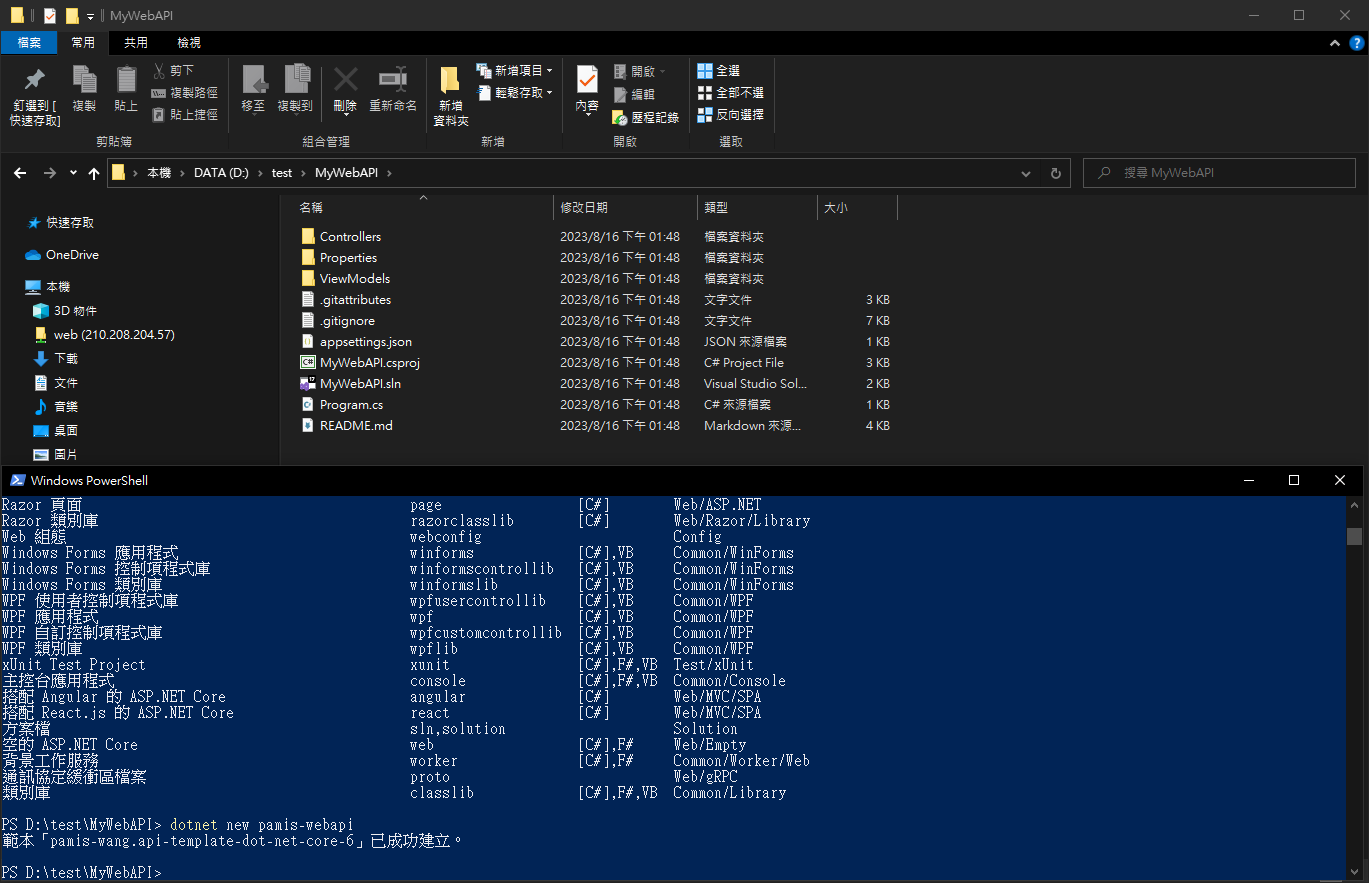1369x883 pixels.
Task: Collapse the ribbon with the chevron
Action: (1335, 43)
